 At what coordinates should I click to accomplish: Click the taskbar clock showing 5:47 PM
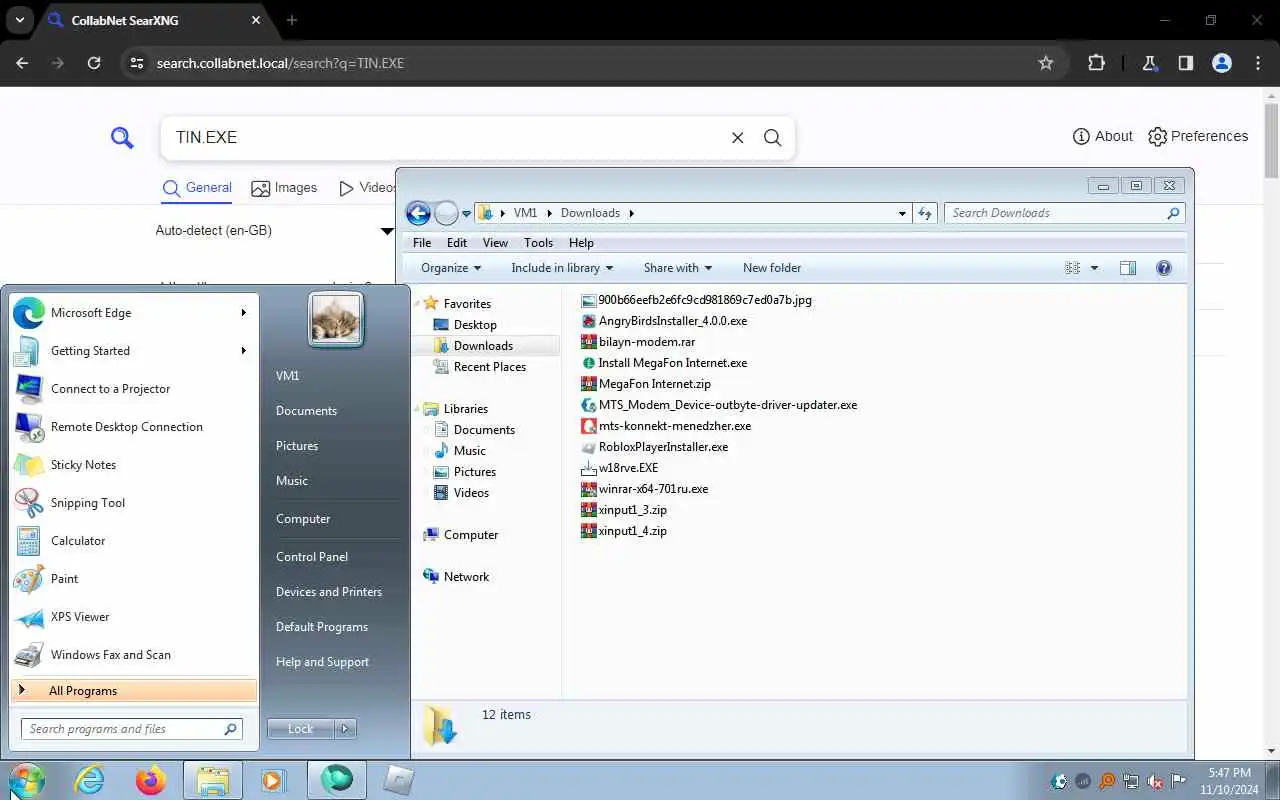pyautogui.click(x=1229, y=781)
